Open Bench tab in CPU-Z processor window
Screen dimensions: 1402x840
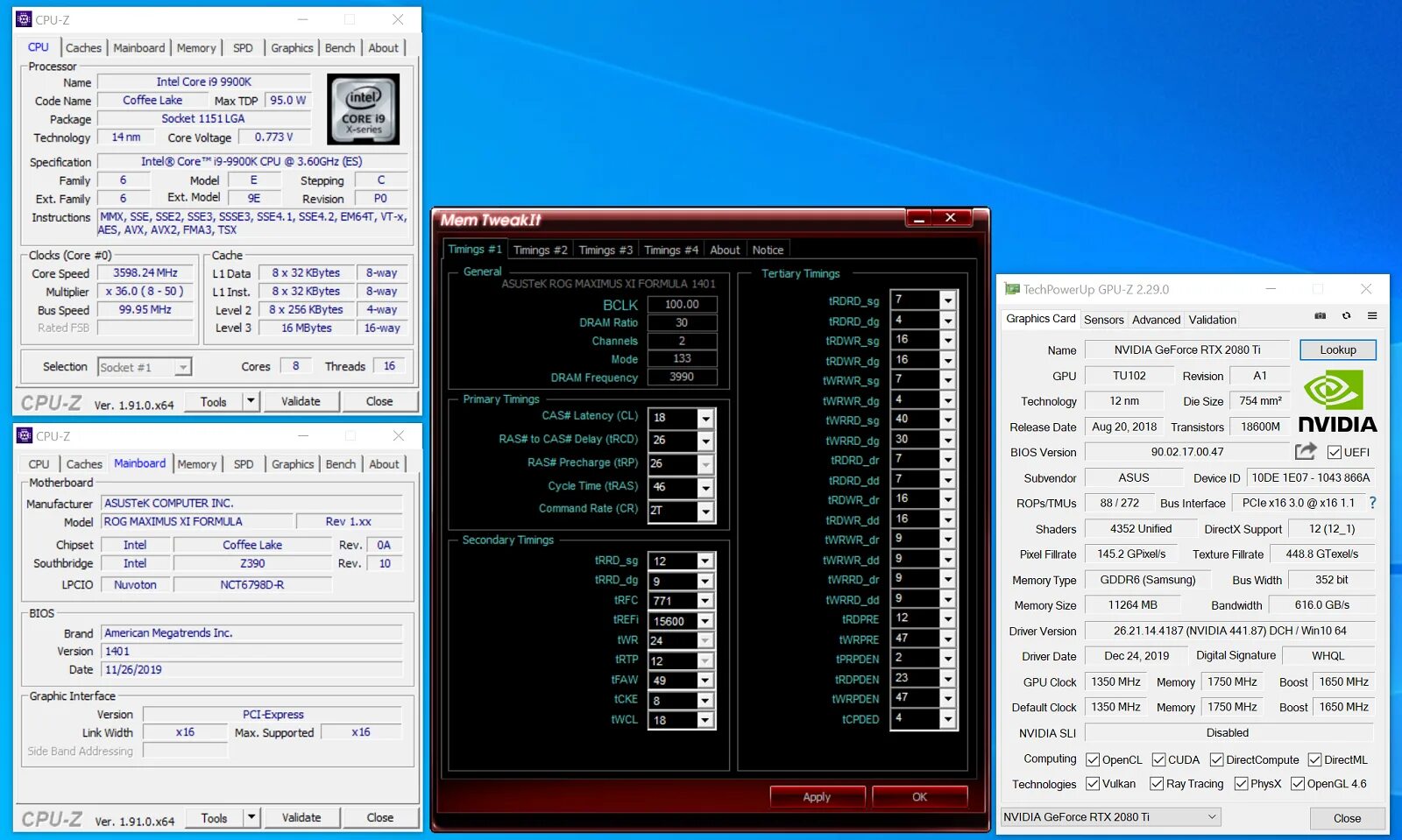click(340, 48)
